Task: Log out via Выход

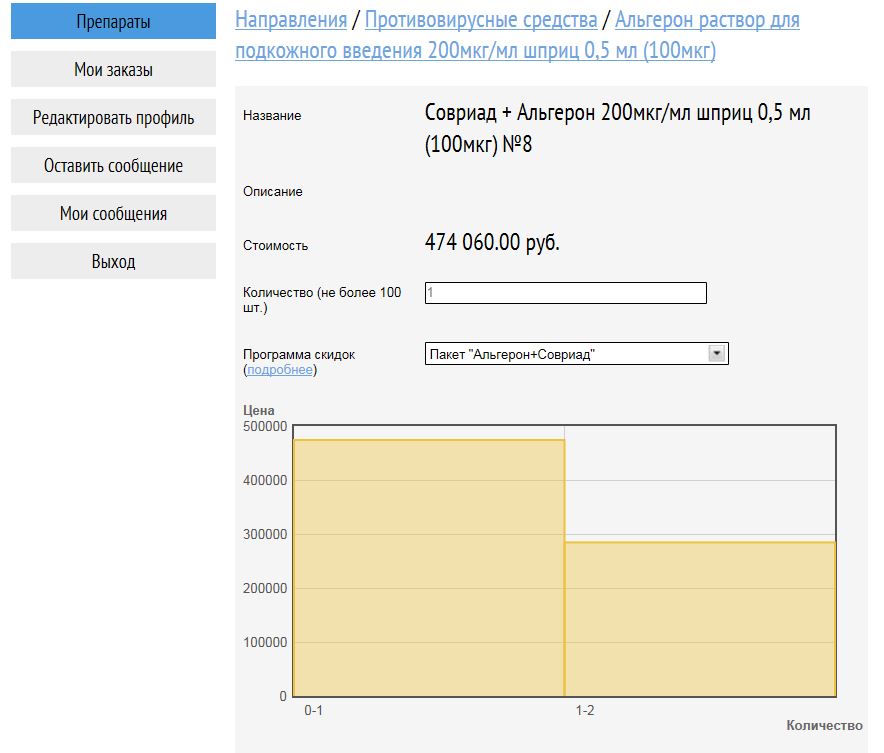Action: 113,261
